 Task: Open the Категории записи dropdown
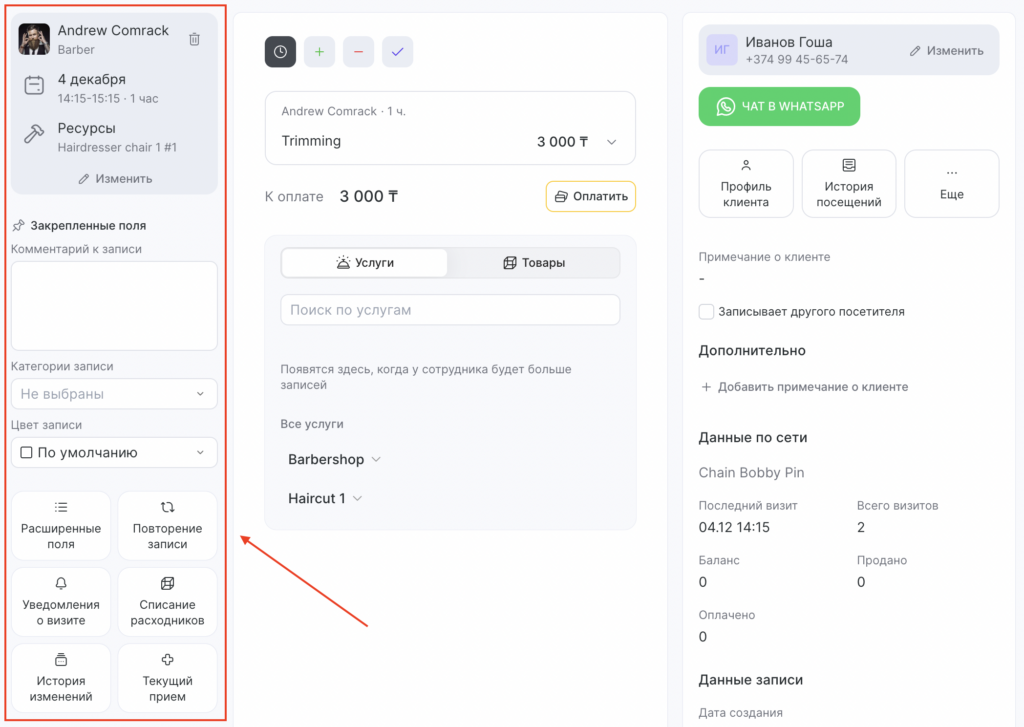(114, 394)
